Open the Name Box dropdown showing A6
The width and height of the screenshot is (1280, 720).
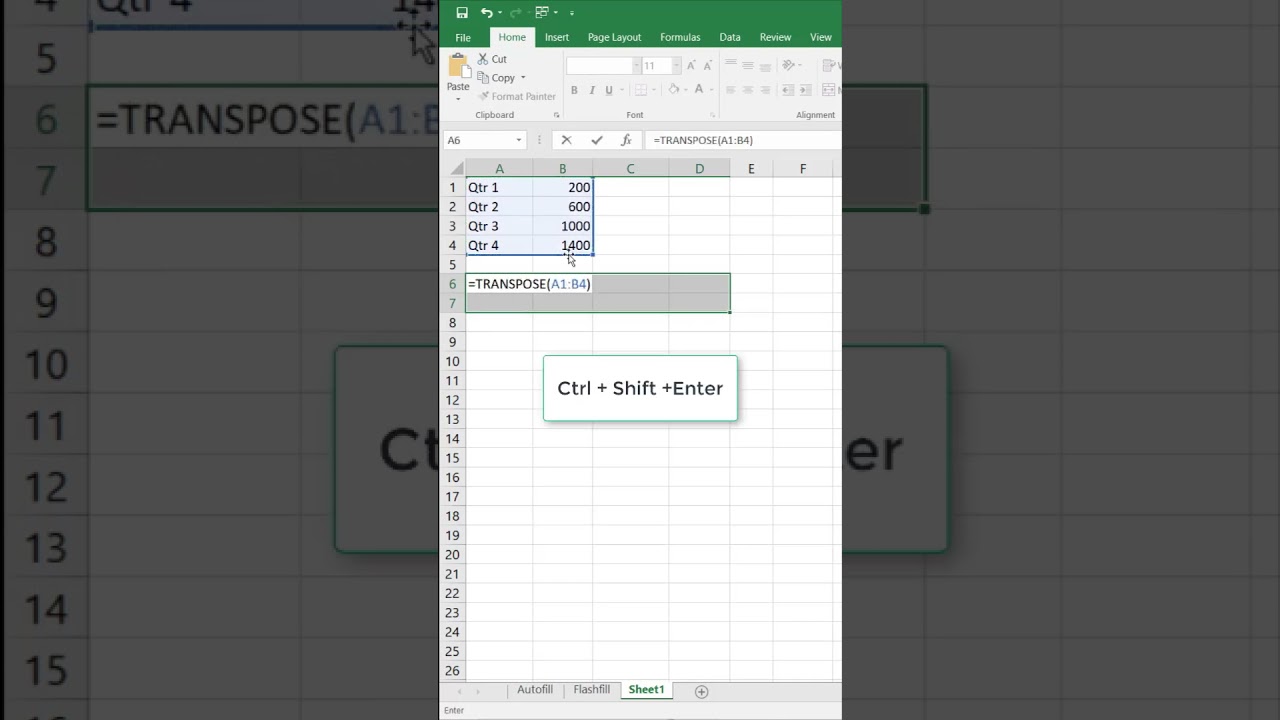point(518,140)
